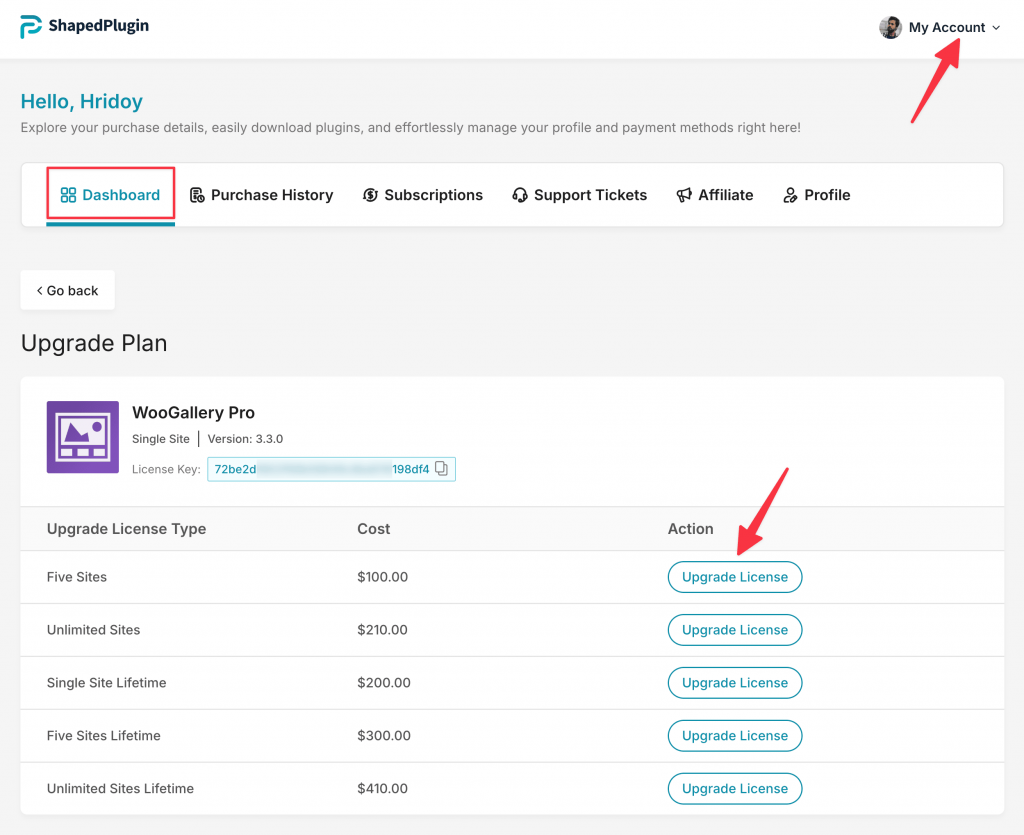
Task: Click the $200.00 cost value
Action: point(384,683)
